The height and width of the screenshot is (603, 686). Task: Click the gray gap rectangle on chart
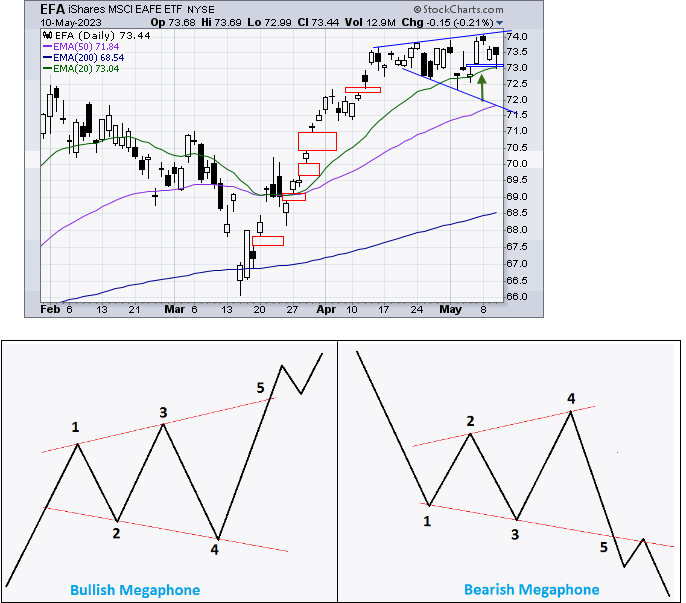pyautogui.click(x=308, y=169)
